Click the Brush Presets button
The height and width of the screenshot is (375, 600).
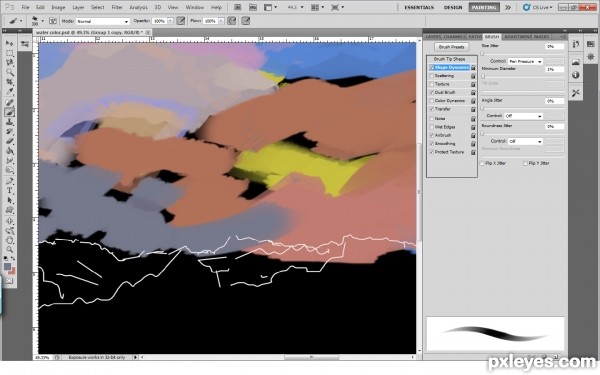(x=452, y=47)
